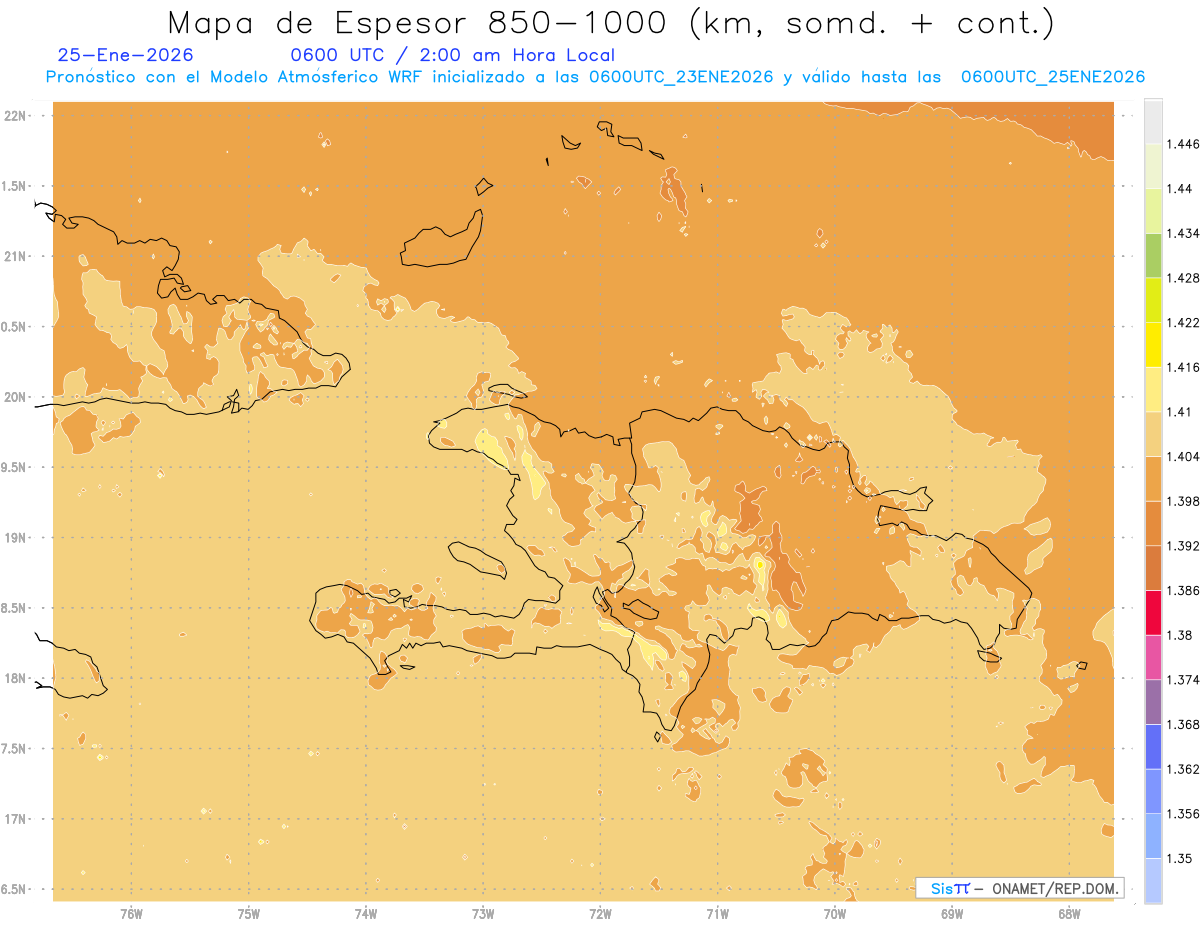Click the '68W' longitude label

tap(1069, 914)
